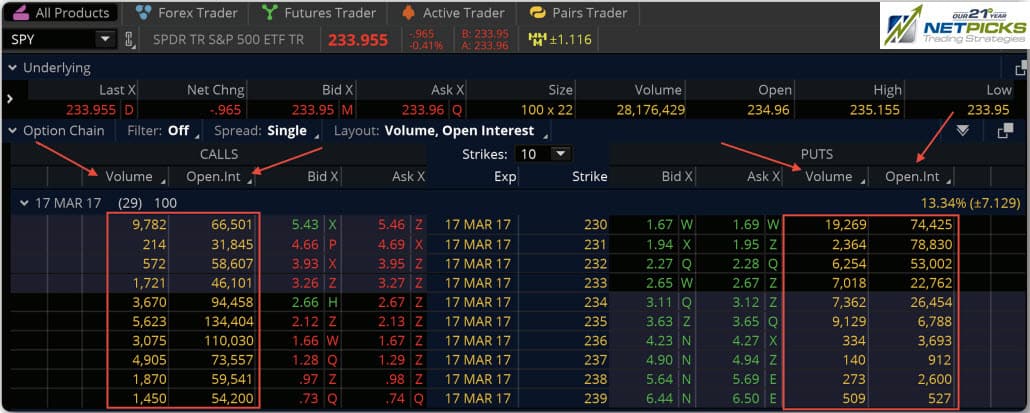Open the Filter: Off dropdown

click(x=163, y=131)
